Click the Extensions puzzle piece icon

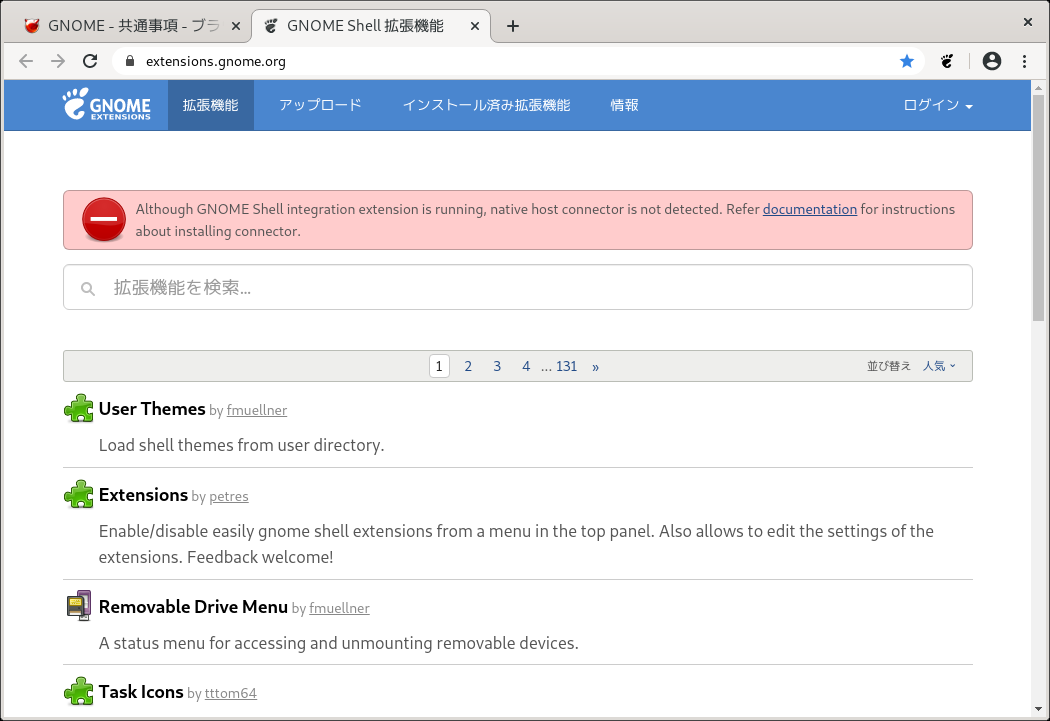pyautogui.click(x=79, y=495)
